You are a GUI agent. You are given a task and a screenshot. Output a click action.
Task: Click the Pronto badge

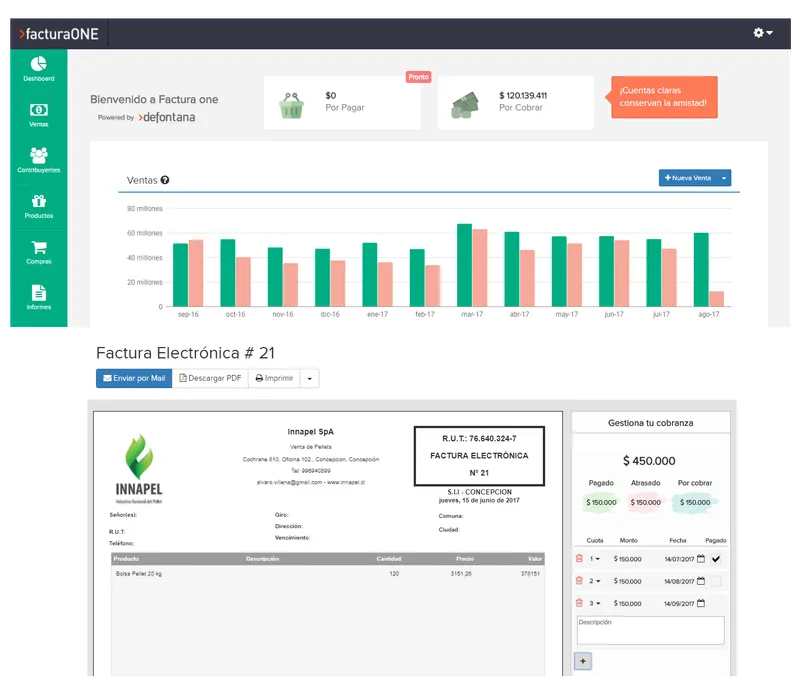tap(418, 77)
